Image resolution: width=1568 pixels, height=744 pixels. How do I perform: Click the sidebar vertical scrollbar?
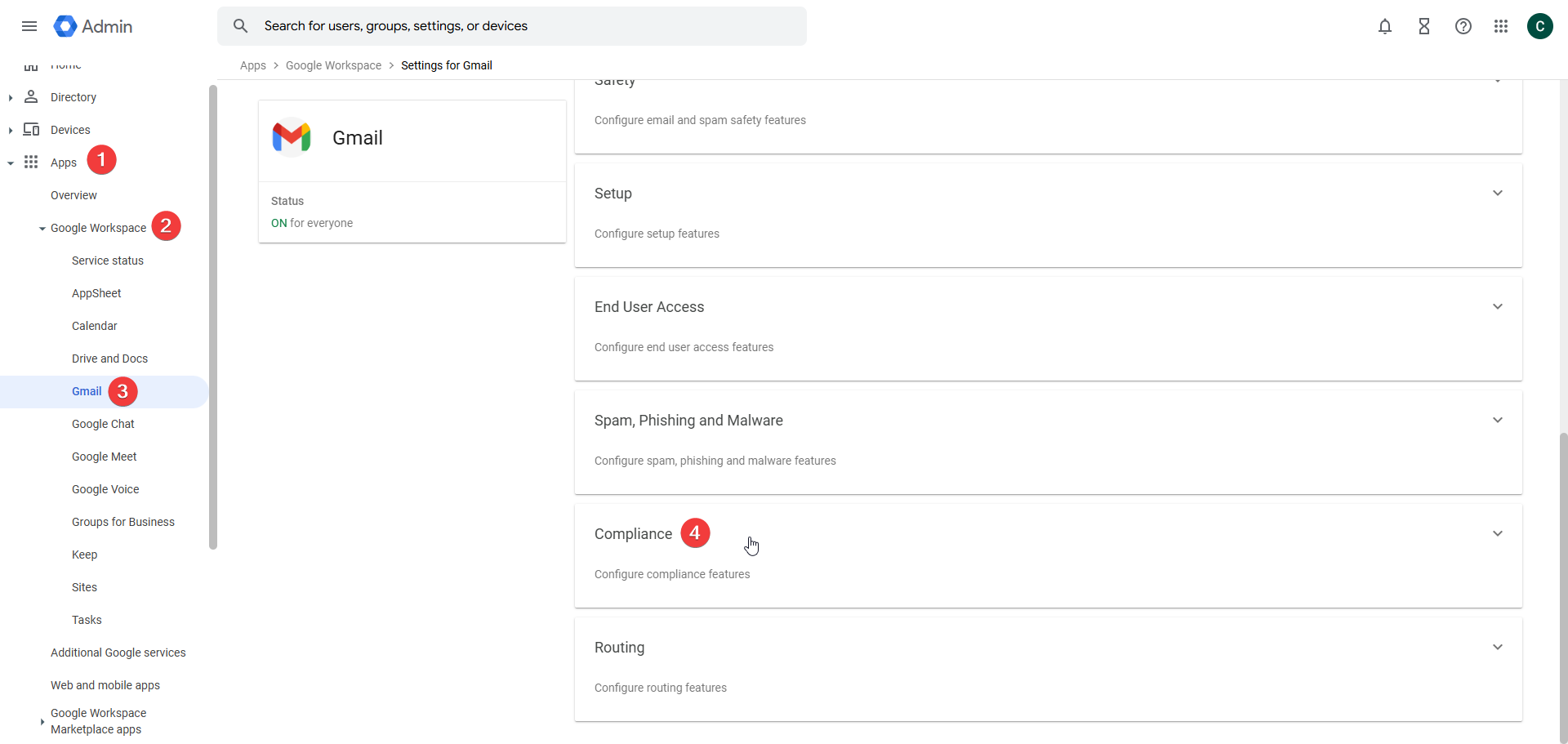213,317
